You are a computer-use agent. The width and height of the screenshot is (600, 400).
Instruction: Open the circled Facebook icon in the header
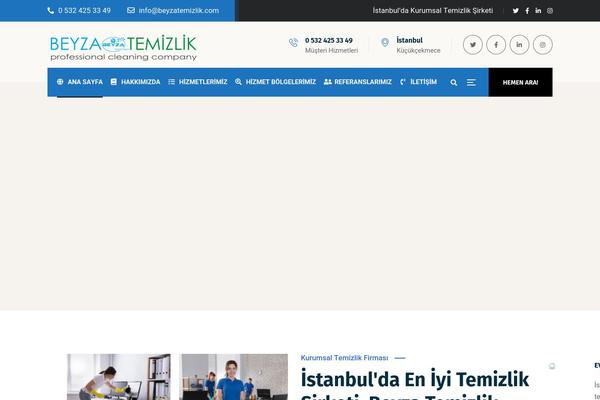(496, 45)
